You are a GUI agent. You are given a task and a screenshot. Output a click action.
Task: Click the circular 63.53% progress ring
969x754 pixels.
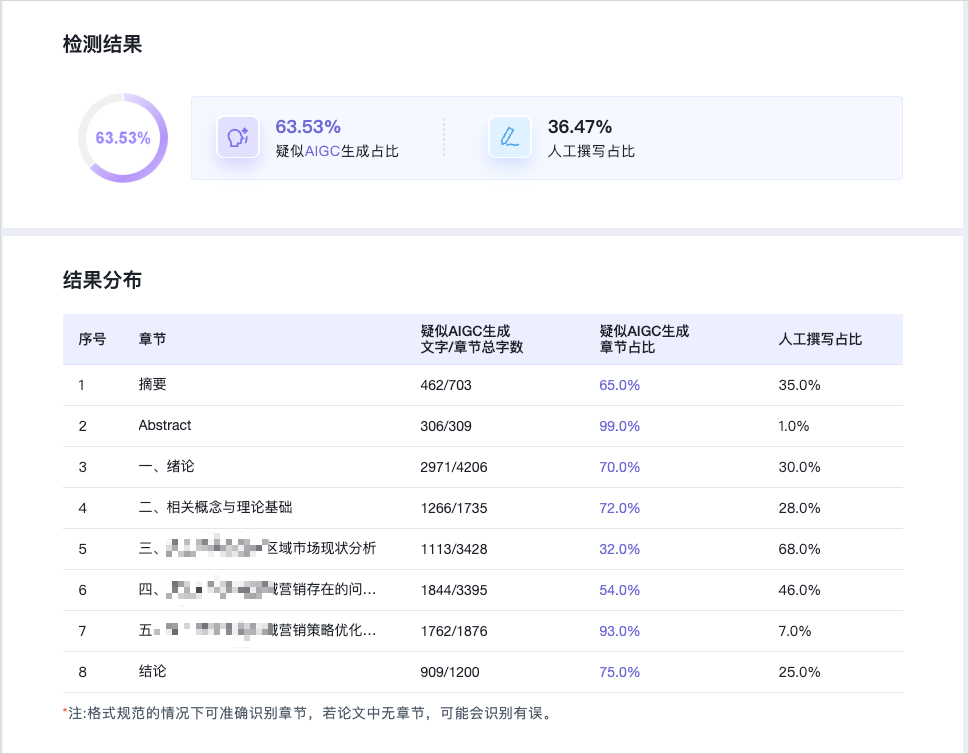[x=123, y=138]
